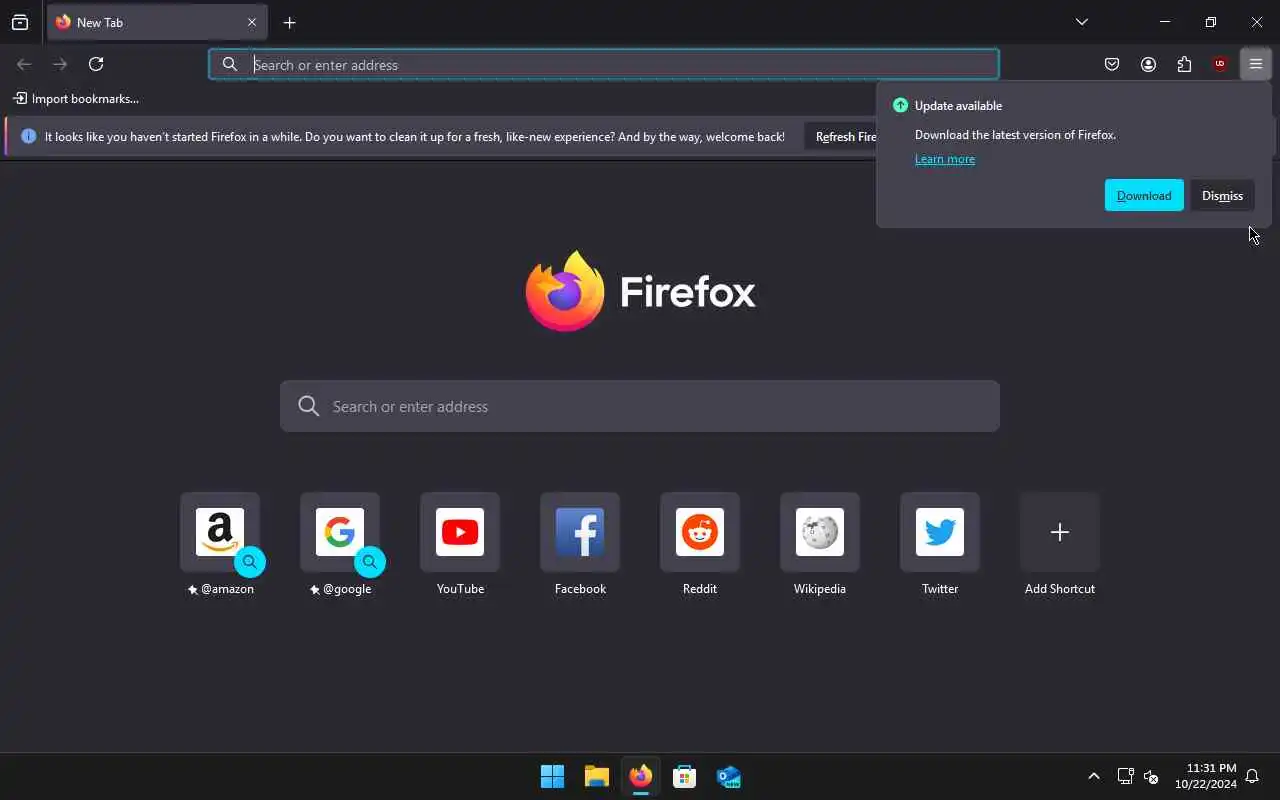This screenshot has width=1280, height=800.
Task: Open the Windows Start menu
Action: pyautogui.click(x=552, y=776)
